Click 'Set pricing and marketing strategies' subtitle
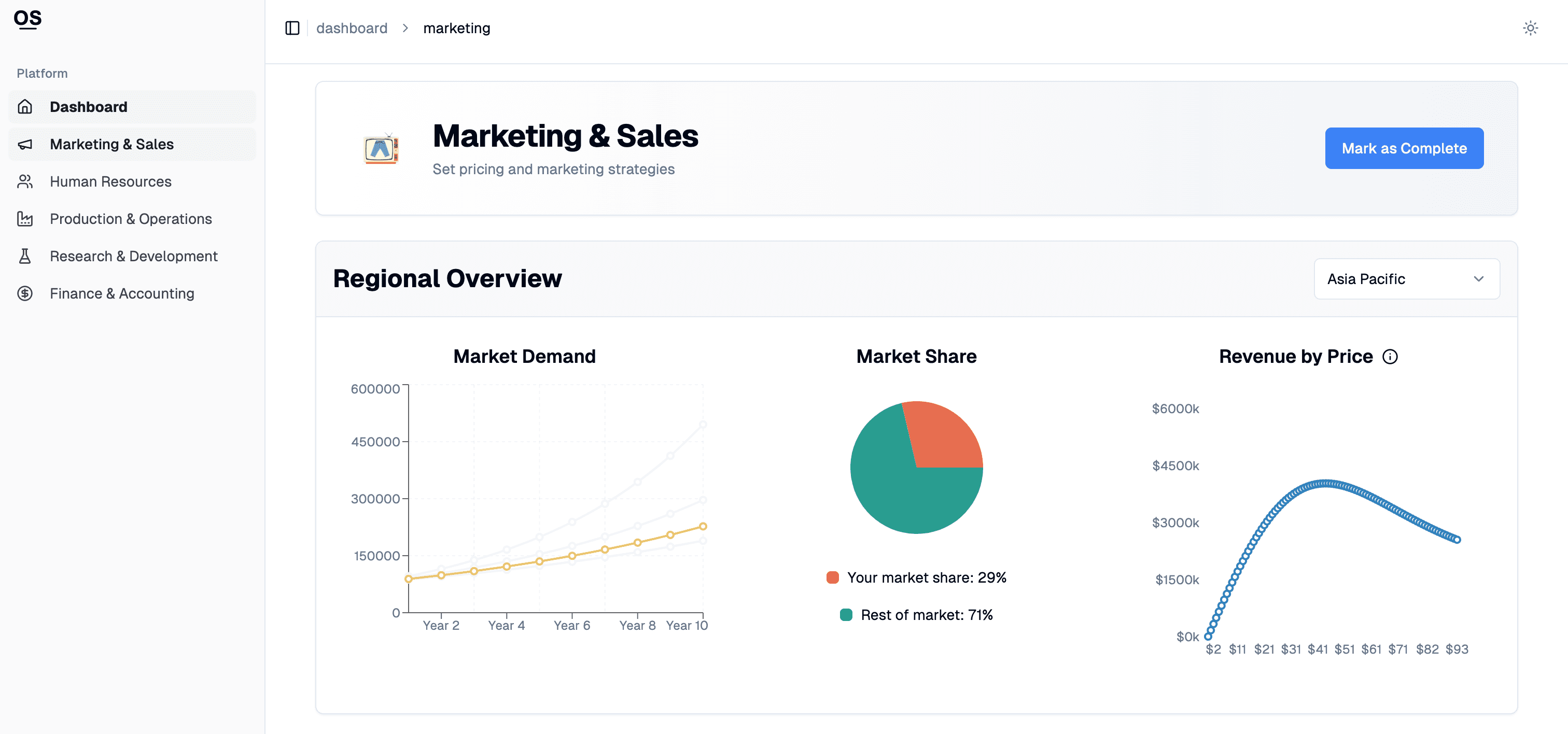Screen dimensions: 1568x734 pyautogui.click(x=553, y=169)
